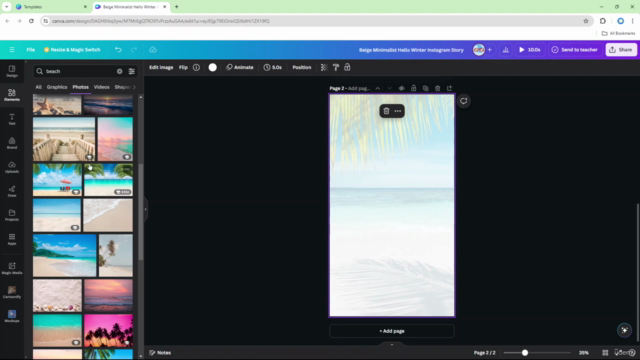640x360 pixels.
Task: Open the insights chart icon in header
Action: click(x=506, y=50)
